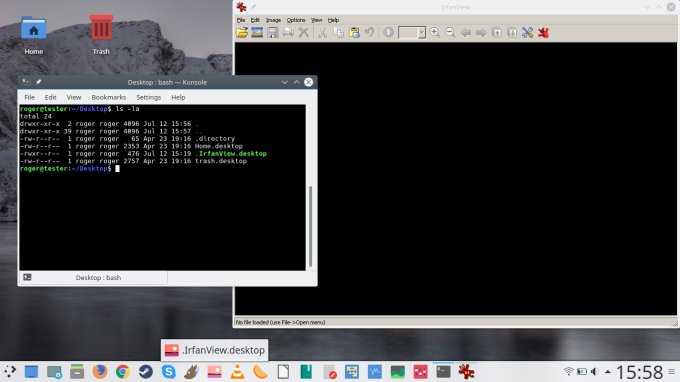Click the Save floppy icon in IrfanView
The width and height of the screenshot is (680, 382).
point(272,33)
